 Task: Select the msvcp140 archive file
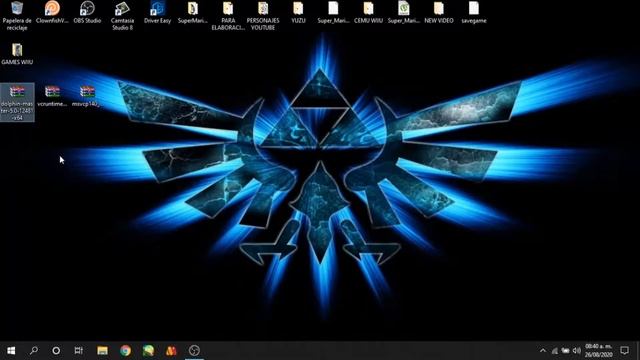[87, 96]
